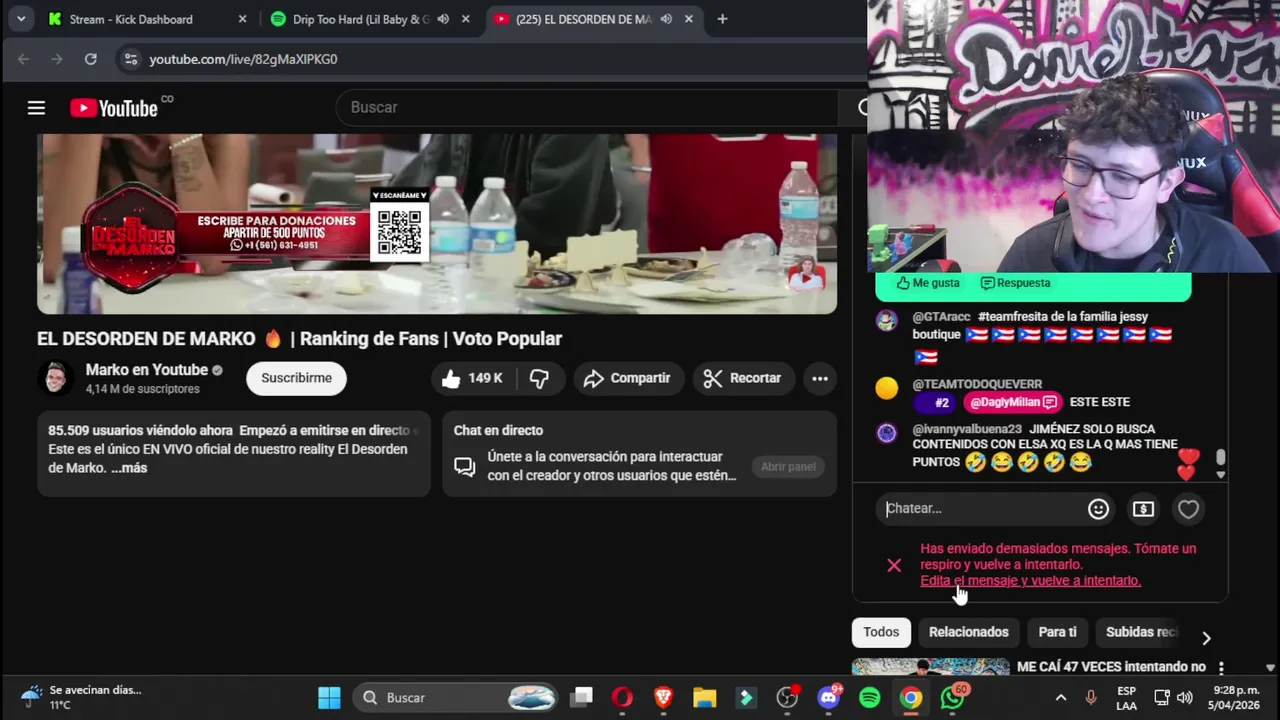Select the Para ti filter chip
1280x720 pixels.
(1057, 632)
